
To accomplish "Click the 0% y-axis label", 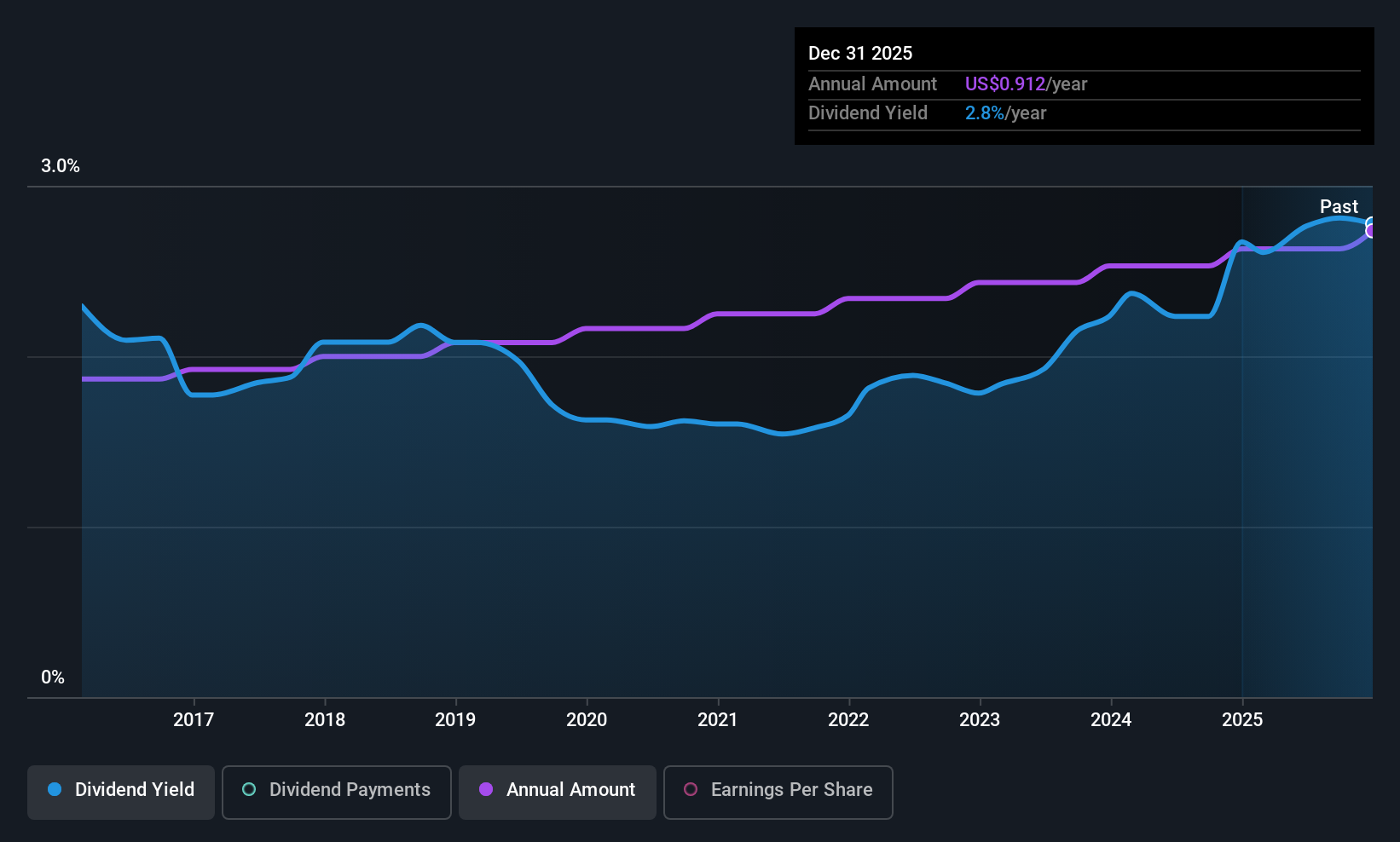I will (53, 678).
